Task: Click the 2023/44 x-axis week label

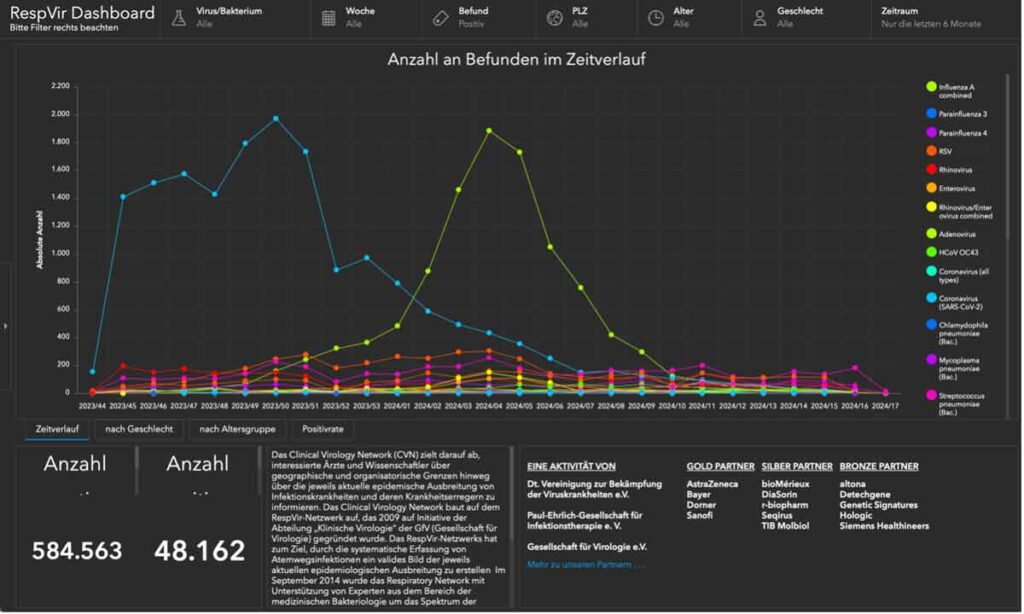Action: (x=92, y=406)
